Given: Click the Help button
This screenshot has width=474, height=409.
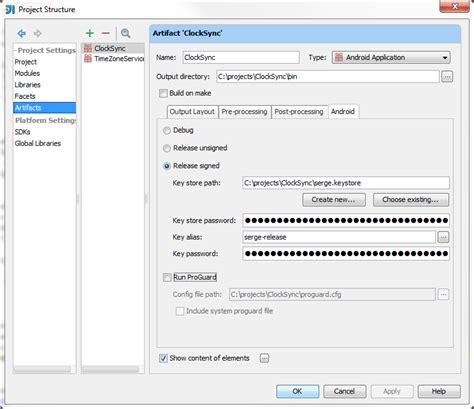Looking at the screenshot, I should (439, 391).
